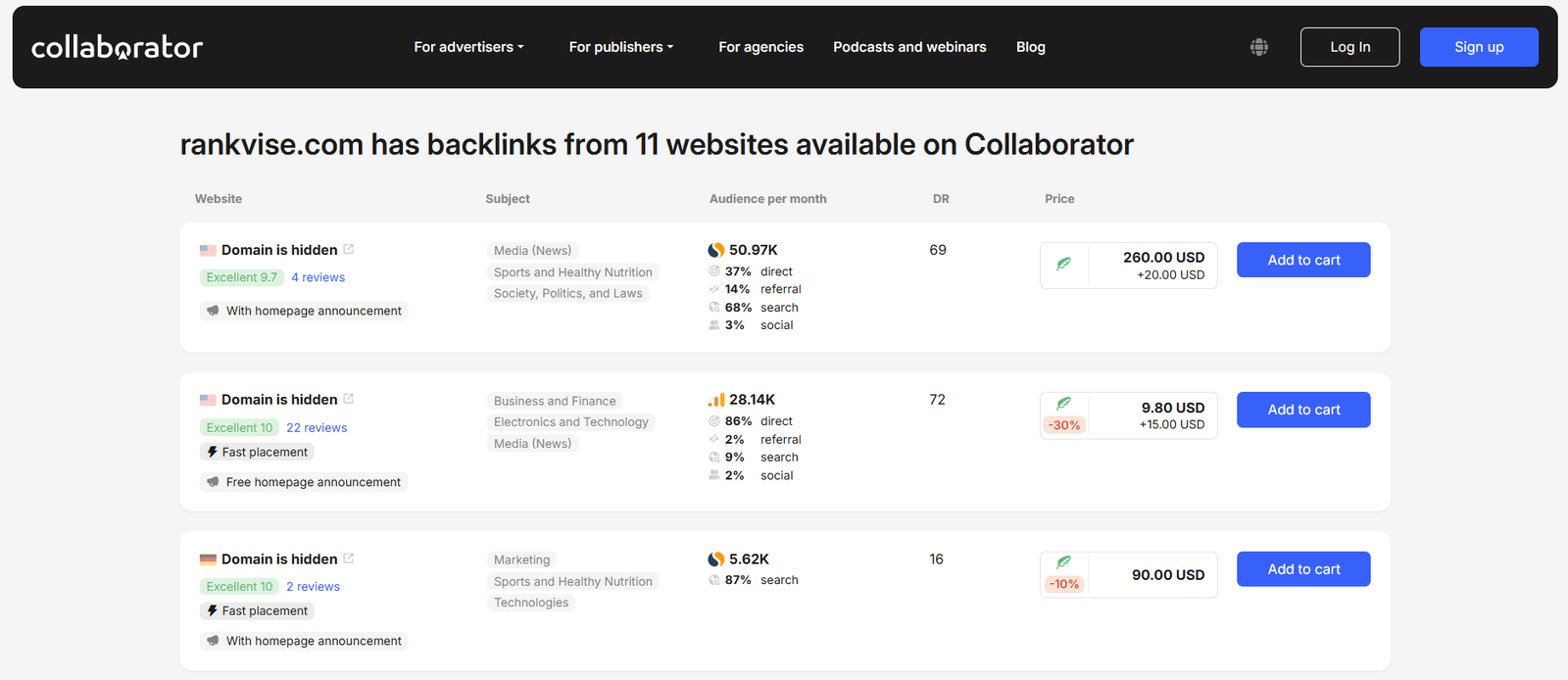
Task: Open the 4 reviews link
Action: pyautogui.click(x=318, y=277)
